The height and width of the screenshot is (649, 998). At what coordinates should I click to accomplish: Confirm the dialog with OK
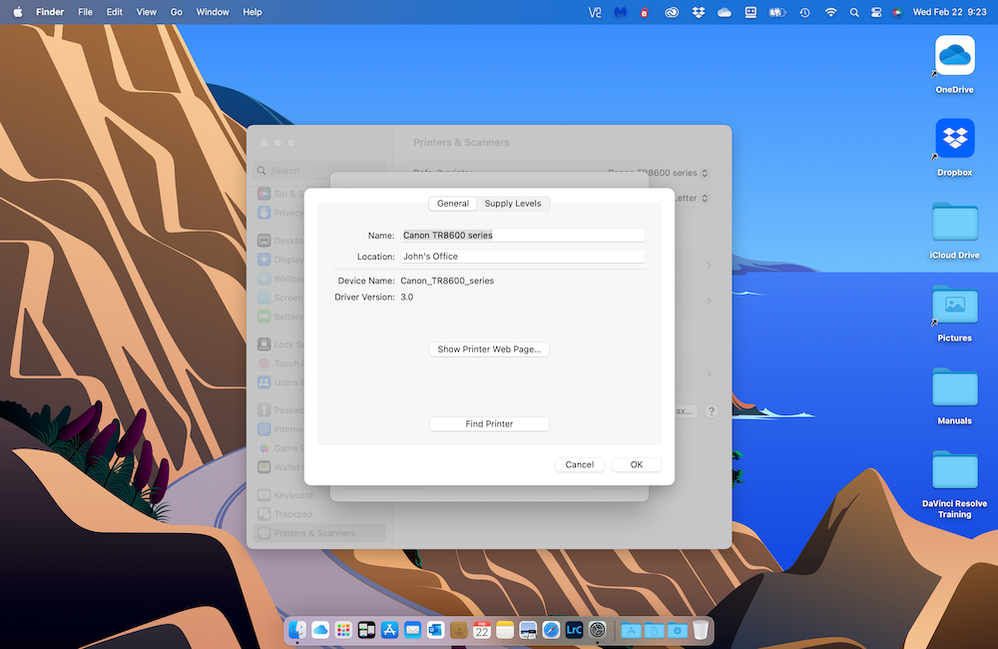(636, 465)
